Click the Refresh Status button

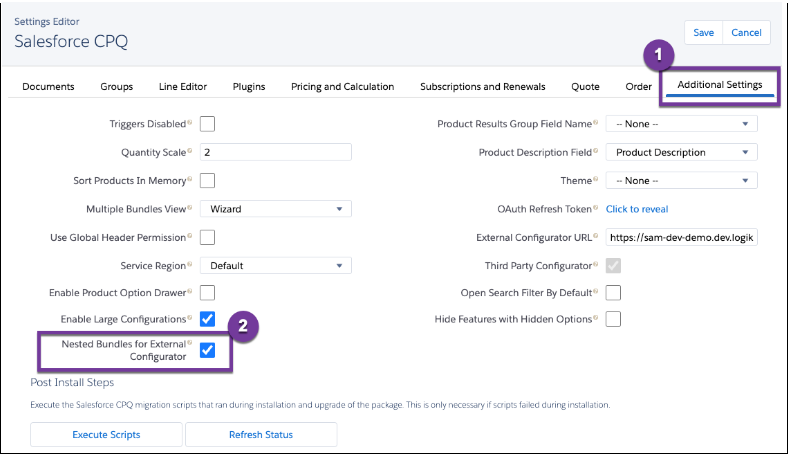(x=261, y=434)
